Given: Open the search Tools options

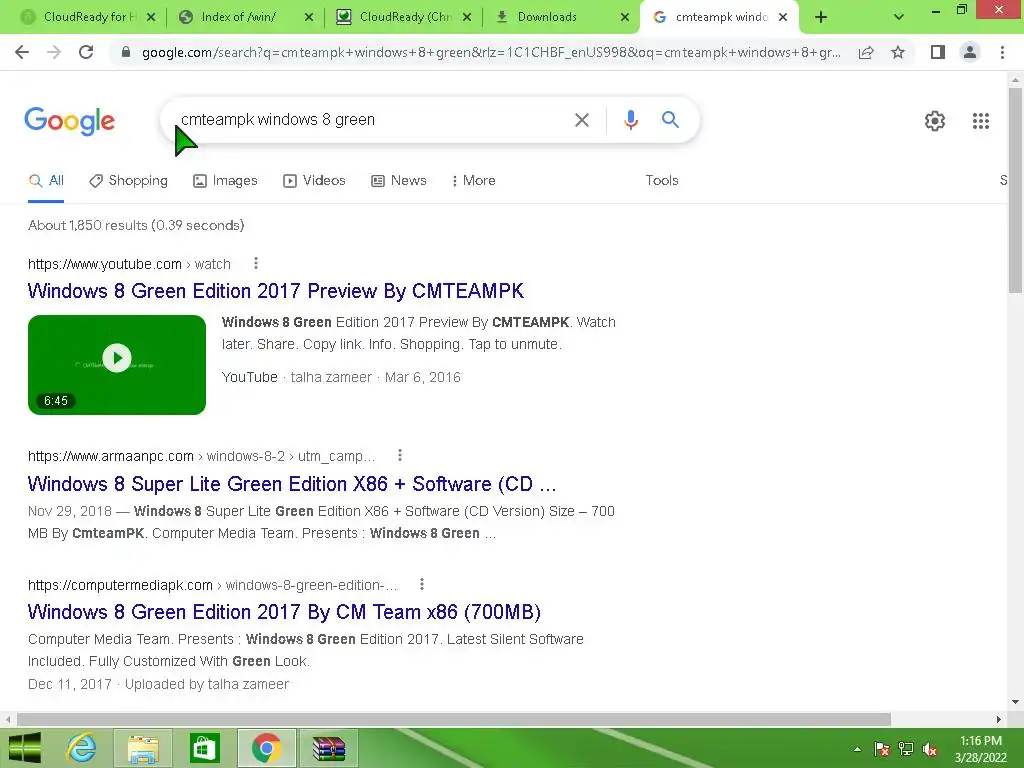Looking at the screenshot, I should (662, 180).
